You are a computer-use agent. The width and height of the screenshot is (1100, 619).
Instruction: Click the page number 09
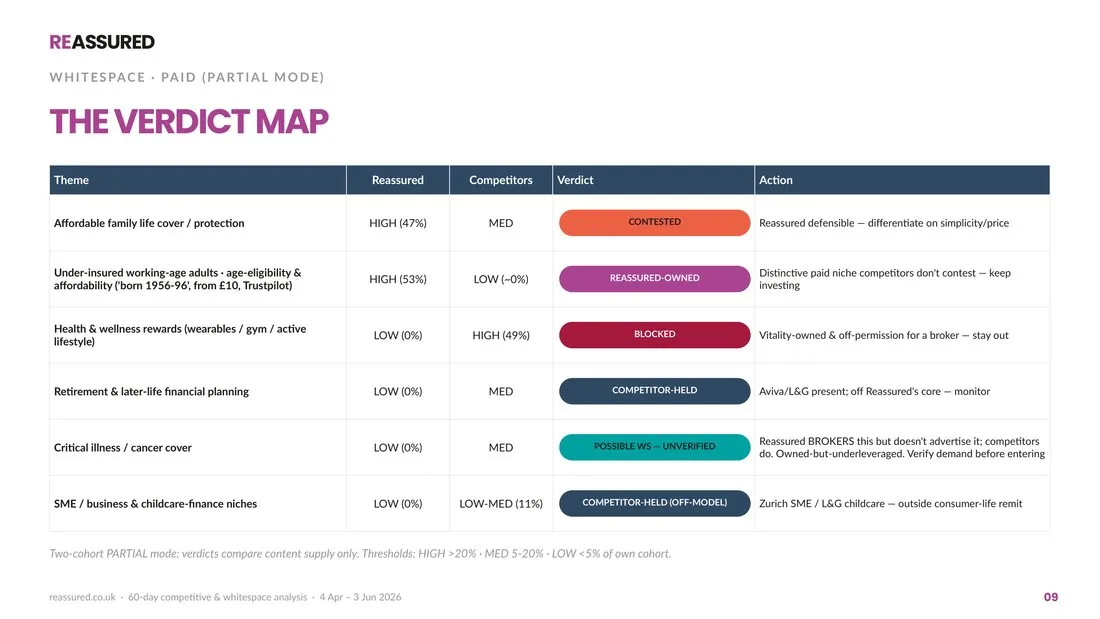pos(1051,597)
